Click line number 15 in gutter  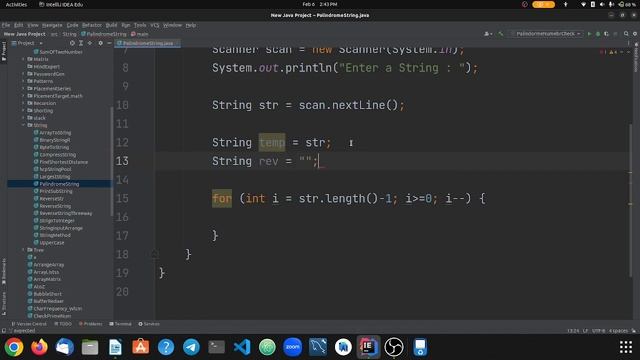pos(122,198)
